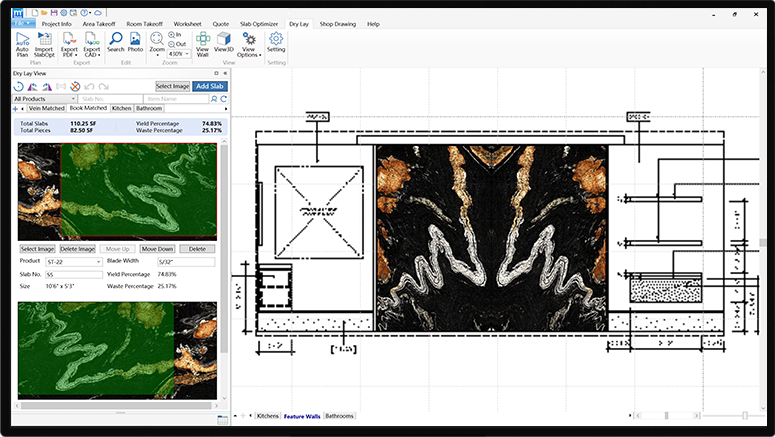Adjust the zoom slider in status bar
The width and height of the screenshot is (775, 437).
pos(744,415)
